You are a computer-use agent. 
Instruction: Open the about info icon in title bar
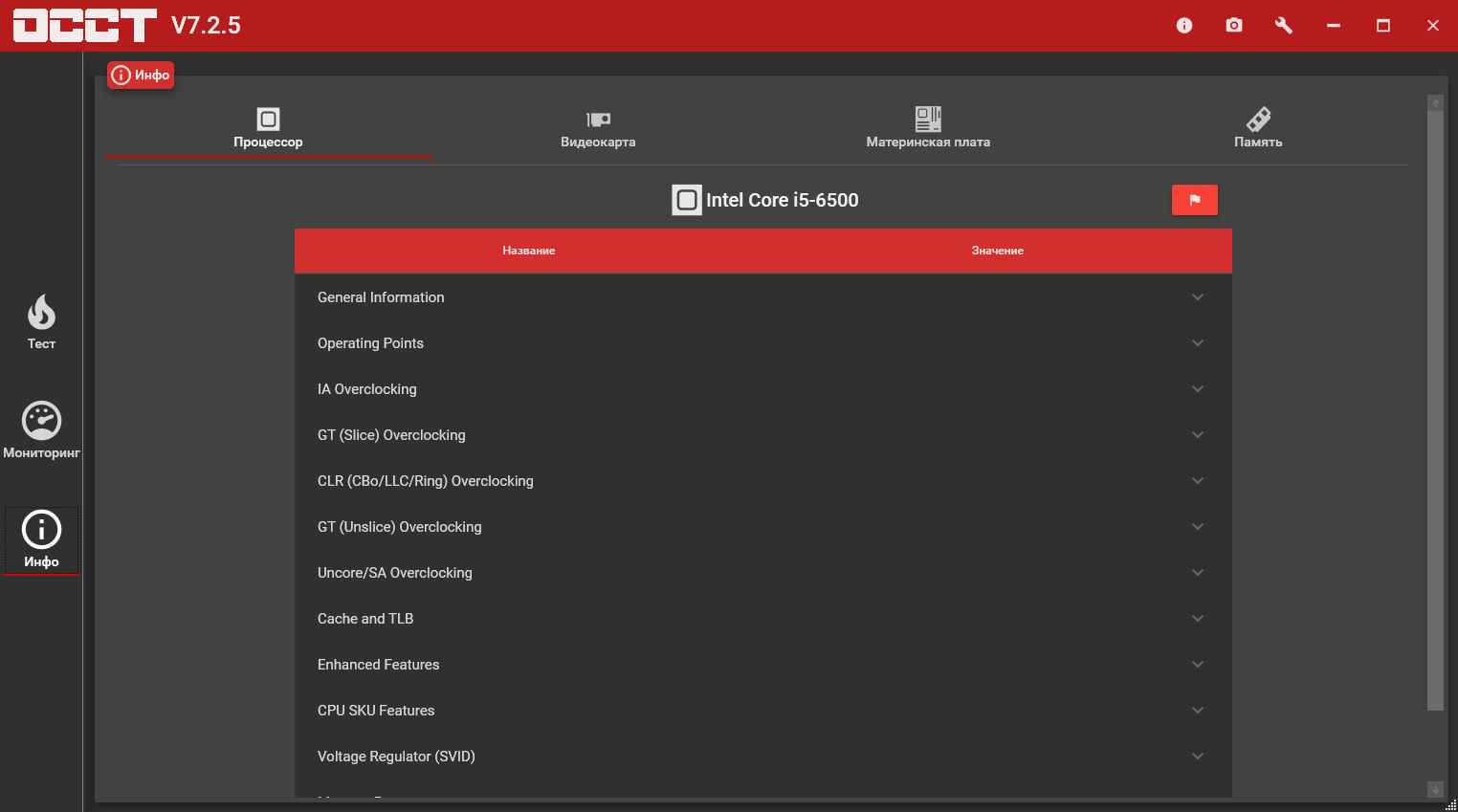click(1184, 26)
